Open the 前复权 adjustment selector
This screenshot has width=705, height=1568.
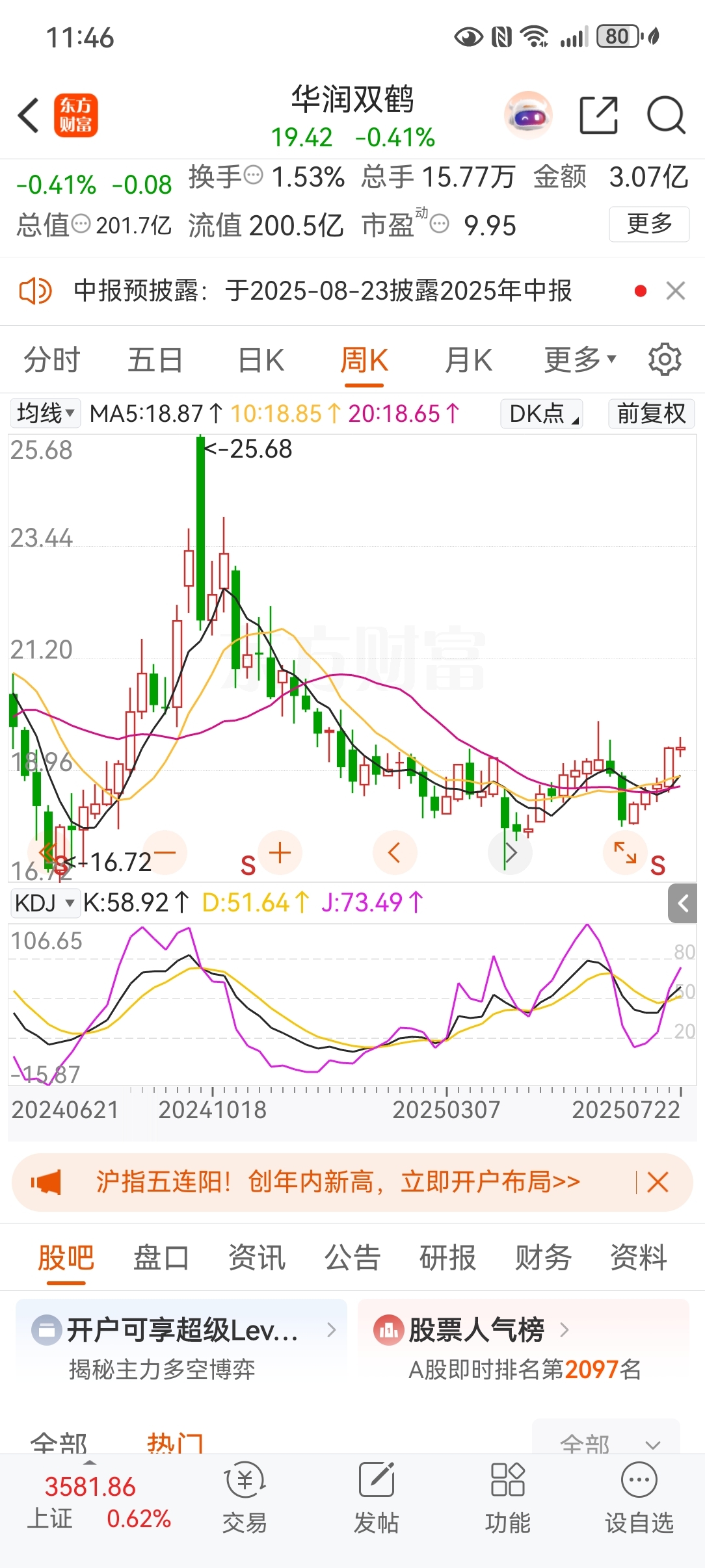point(651,413)
